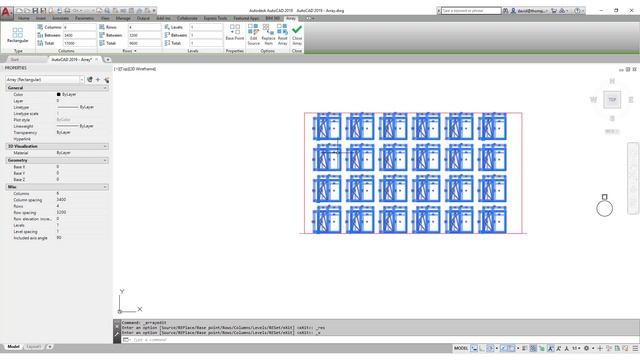
Task: Collapse the Misc section in Properties
Action: point(105,187)
